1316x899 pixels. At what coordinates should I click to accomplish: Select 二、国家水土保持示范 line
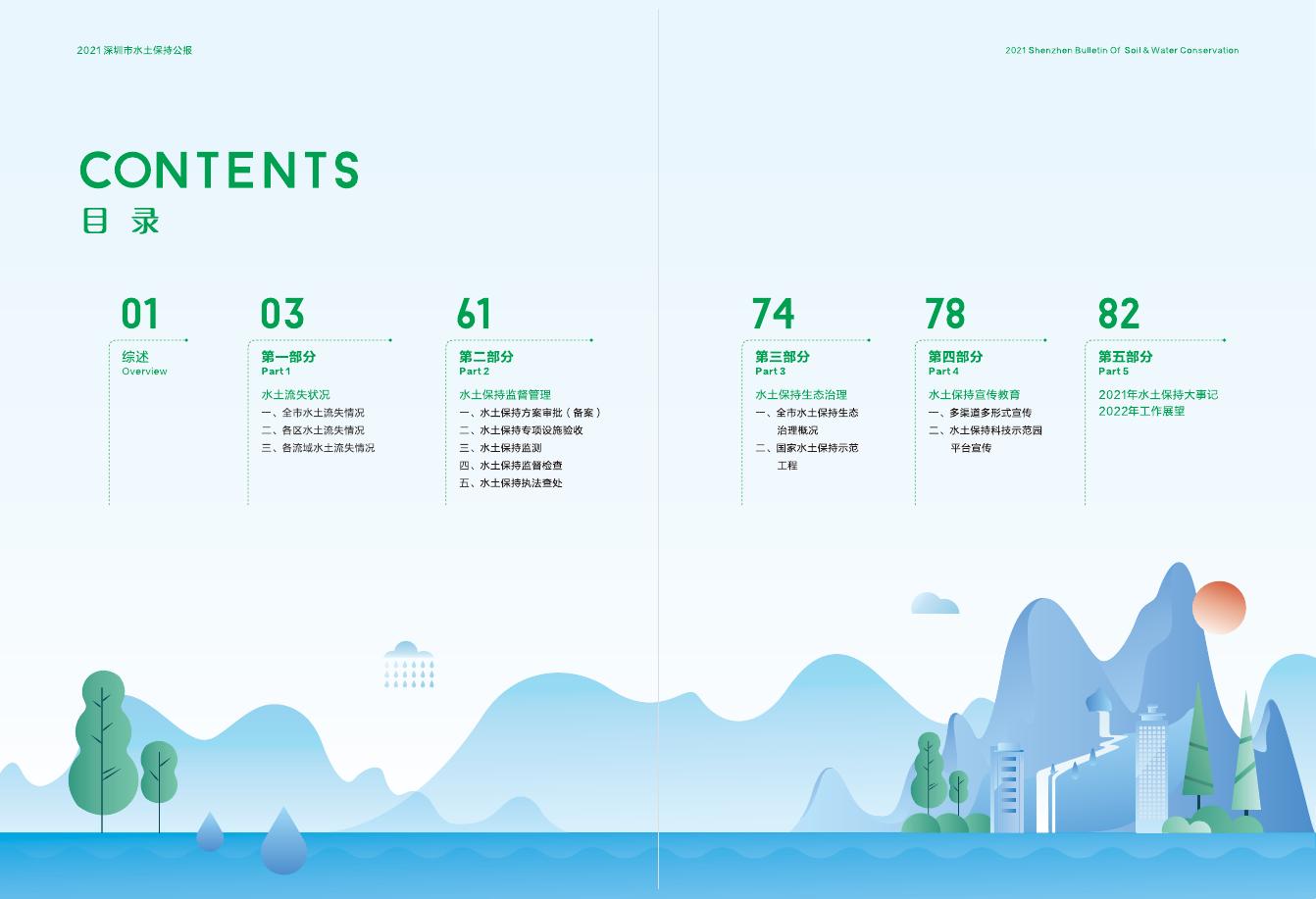pos(807,448)
